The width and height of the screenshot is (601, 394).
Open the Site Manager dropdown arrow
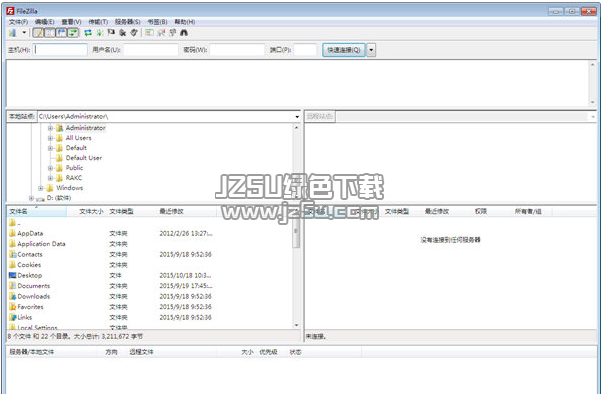(24, 33)
